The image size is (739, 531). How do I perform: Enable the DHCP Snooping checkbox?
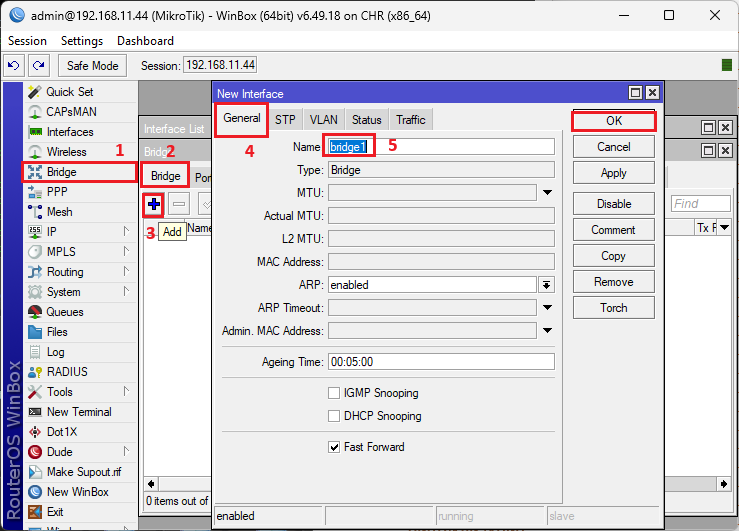(x=334, y=416)
